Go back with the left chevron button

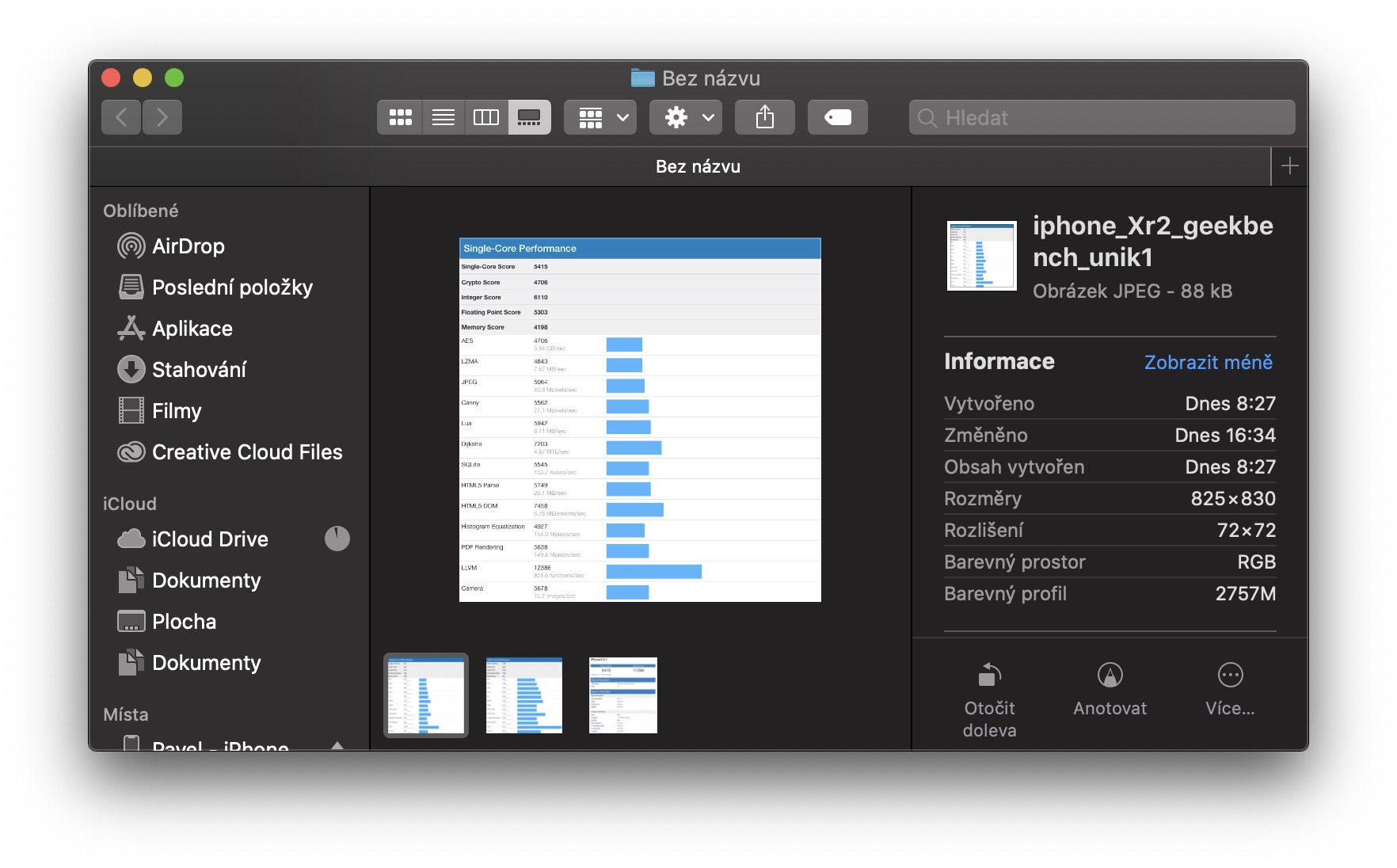pyautogui.click(x=121, y=117)
